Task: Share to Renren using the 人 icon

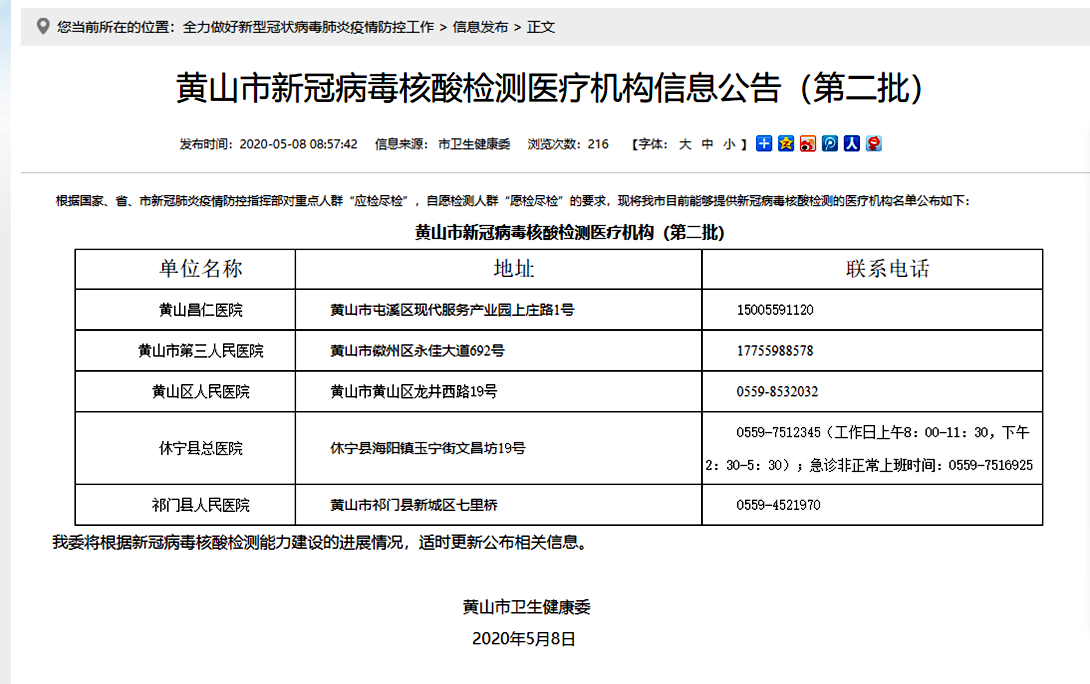Action: pyautogui.click(x=852, y=143)
